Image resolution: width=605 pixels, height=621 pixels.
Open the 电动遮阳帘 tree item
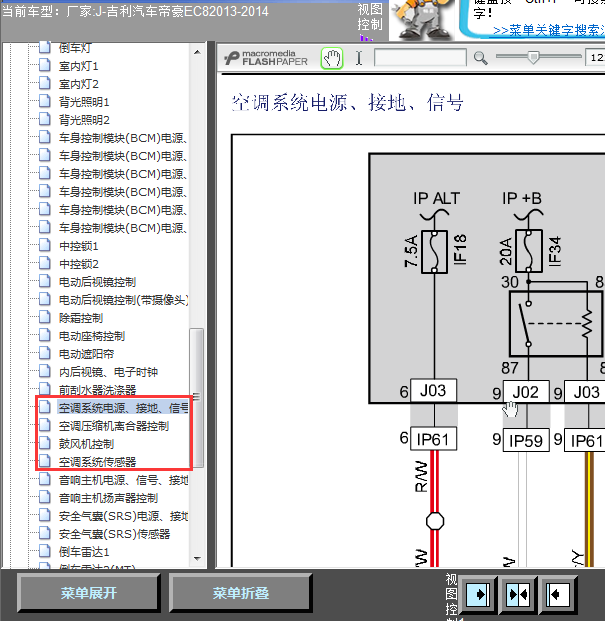tap(86, 354)
